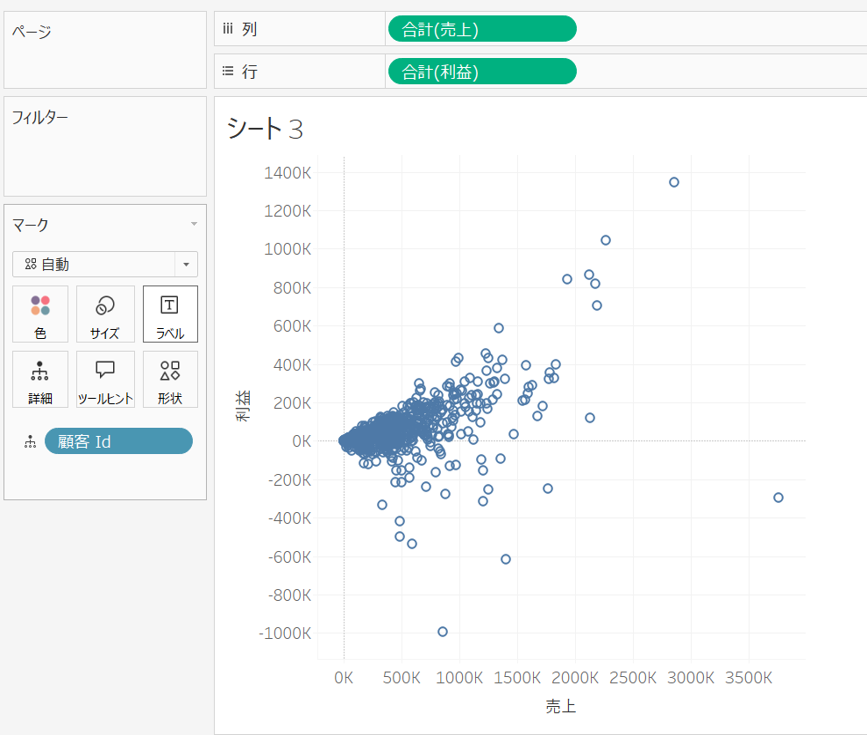Open the ツールヒント (Tooltip) marks card

pos(105,379)
